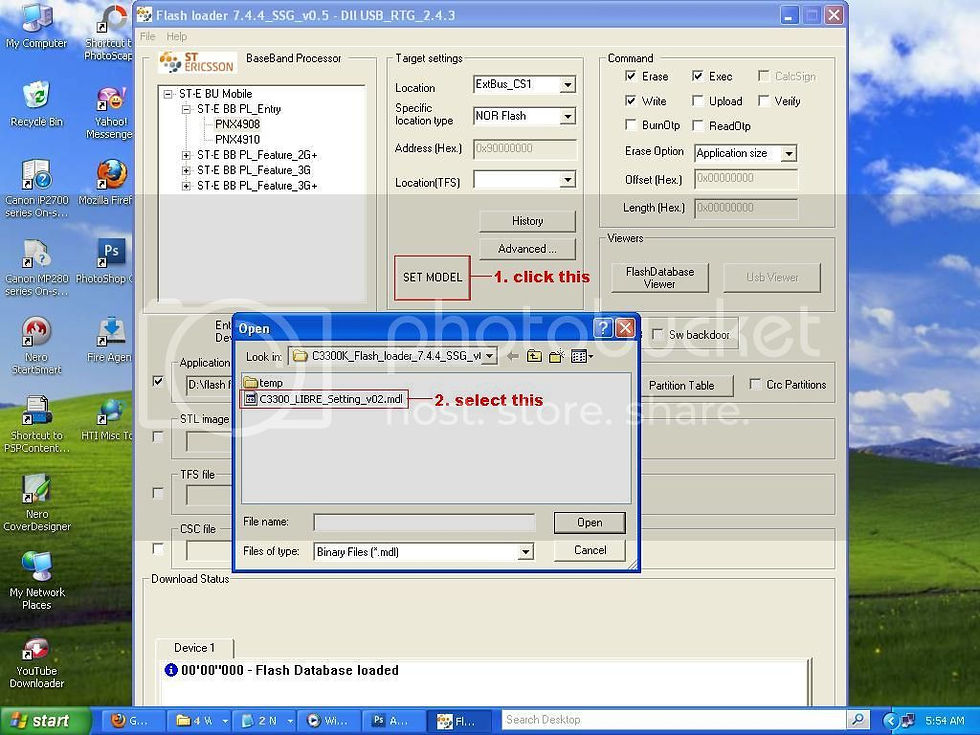980x735 pixels.
Task: Enable the ReadOtp checkbox
Action: tap(698, 125)
